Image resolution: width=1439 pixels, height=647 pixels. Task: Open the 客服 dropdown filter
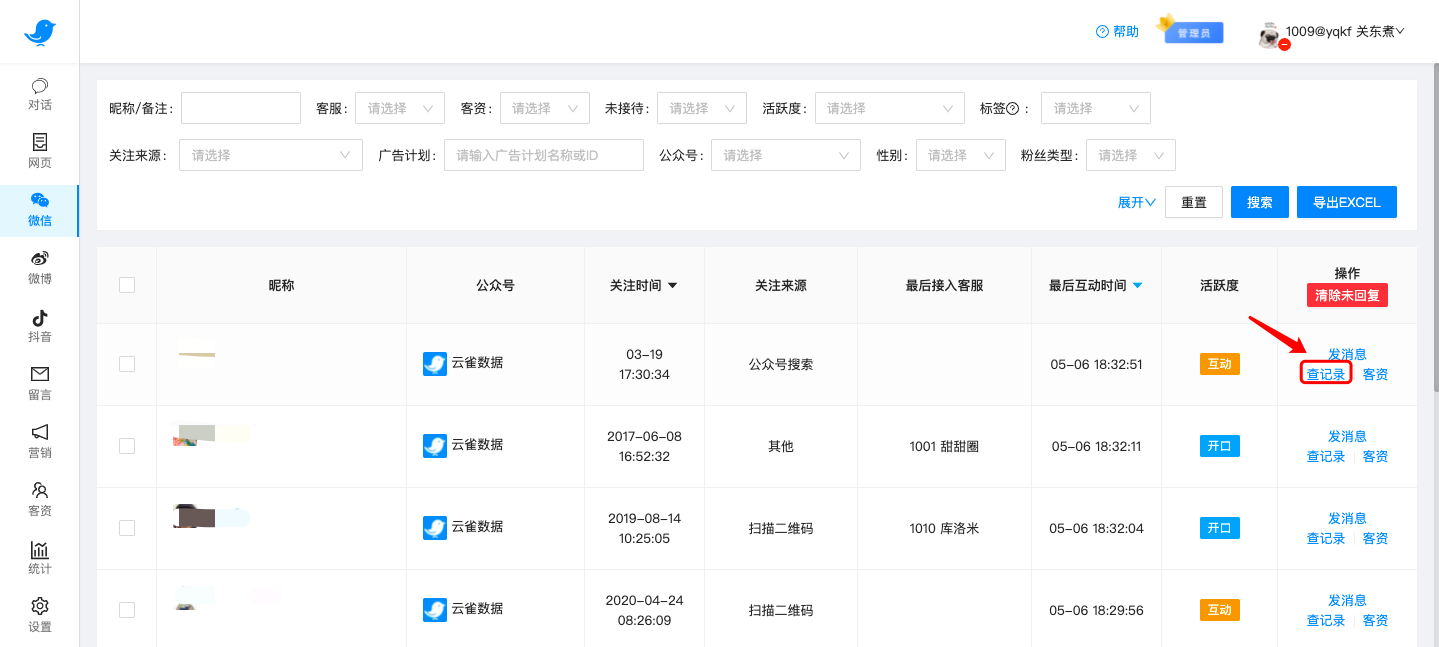[x=400, y=108]
